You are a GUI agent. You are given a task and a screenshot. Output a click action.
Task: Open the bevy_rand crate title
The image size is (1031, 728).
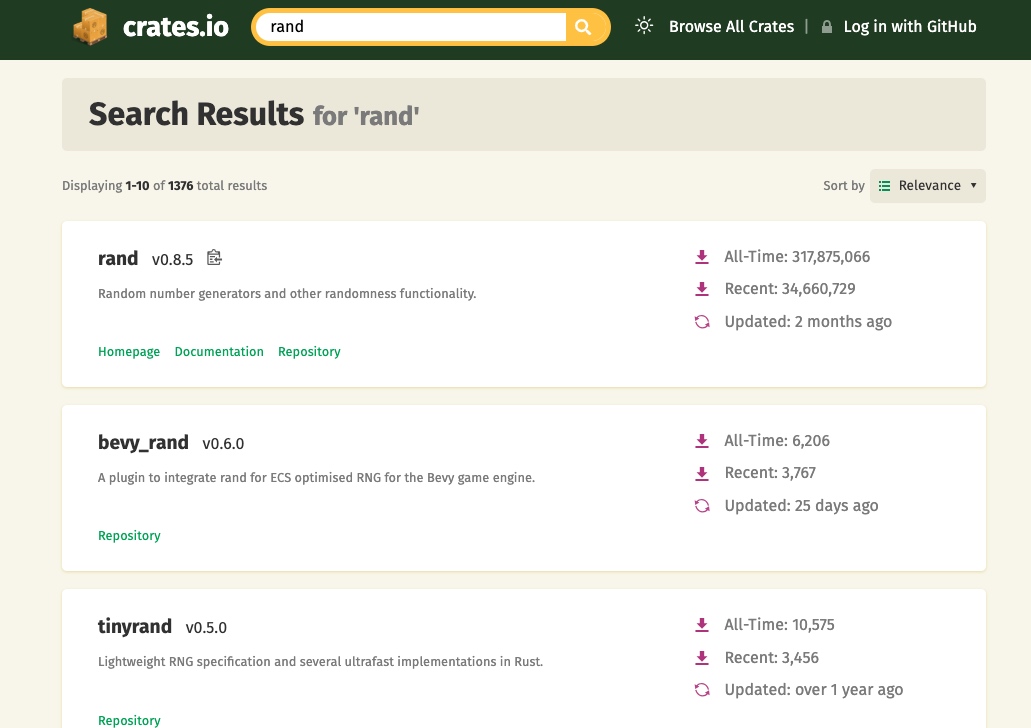(x=143, y=443)
